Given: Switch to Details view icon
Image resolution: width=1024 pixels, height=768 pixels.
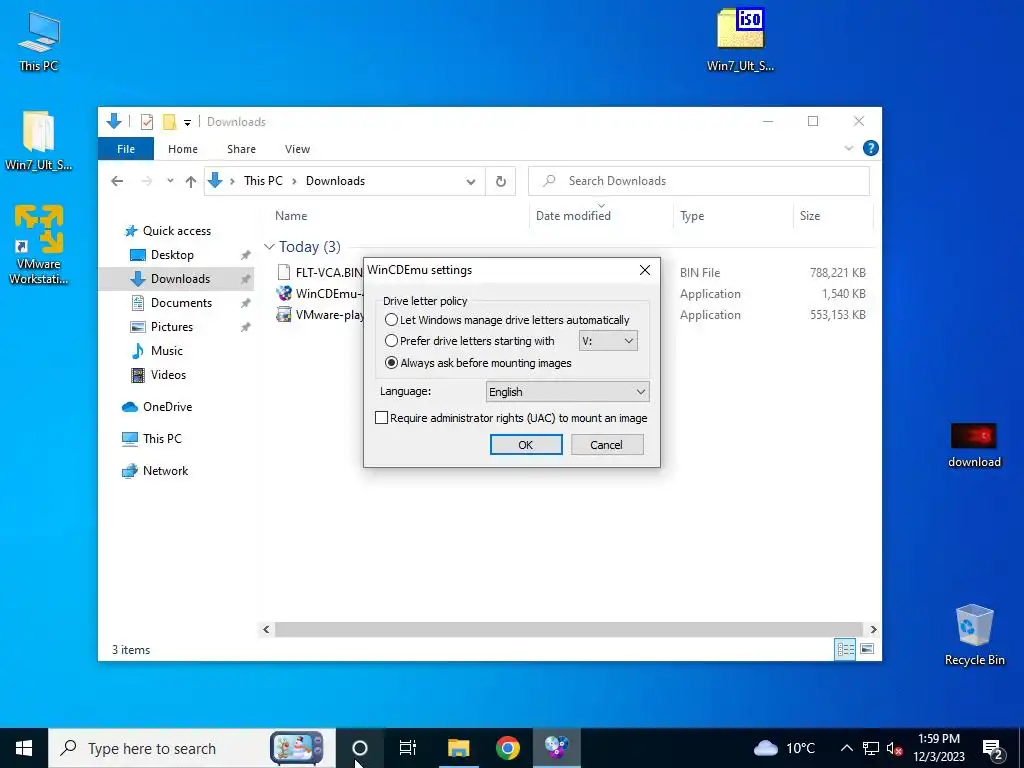Looking at the screenshot, I should click(x=845, y=649).
